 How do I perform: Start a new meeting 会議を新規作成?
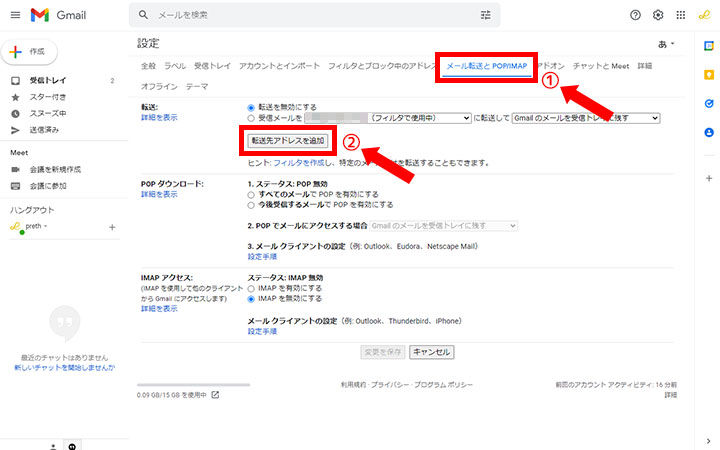coord(55,169)
